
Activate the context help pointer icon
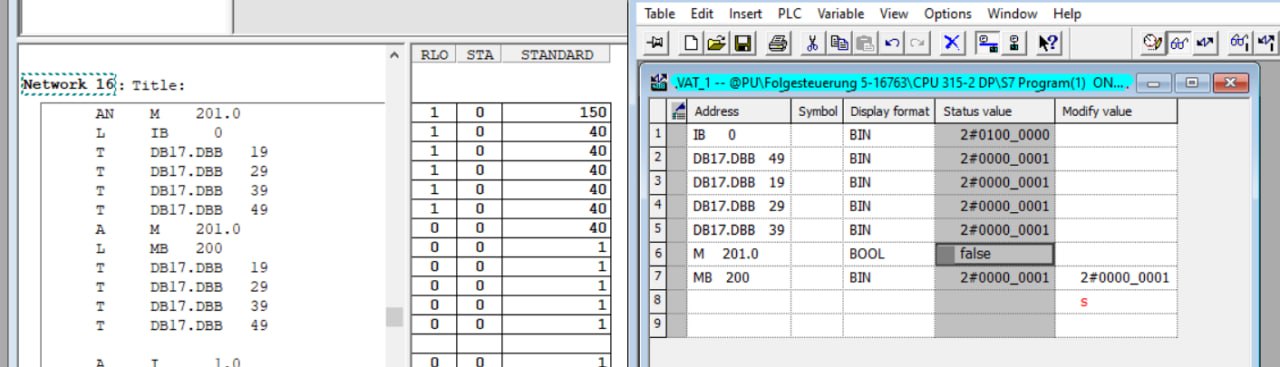click(1048, 43)
